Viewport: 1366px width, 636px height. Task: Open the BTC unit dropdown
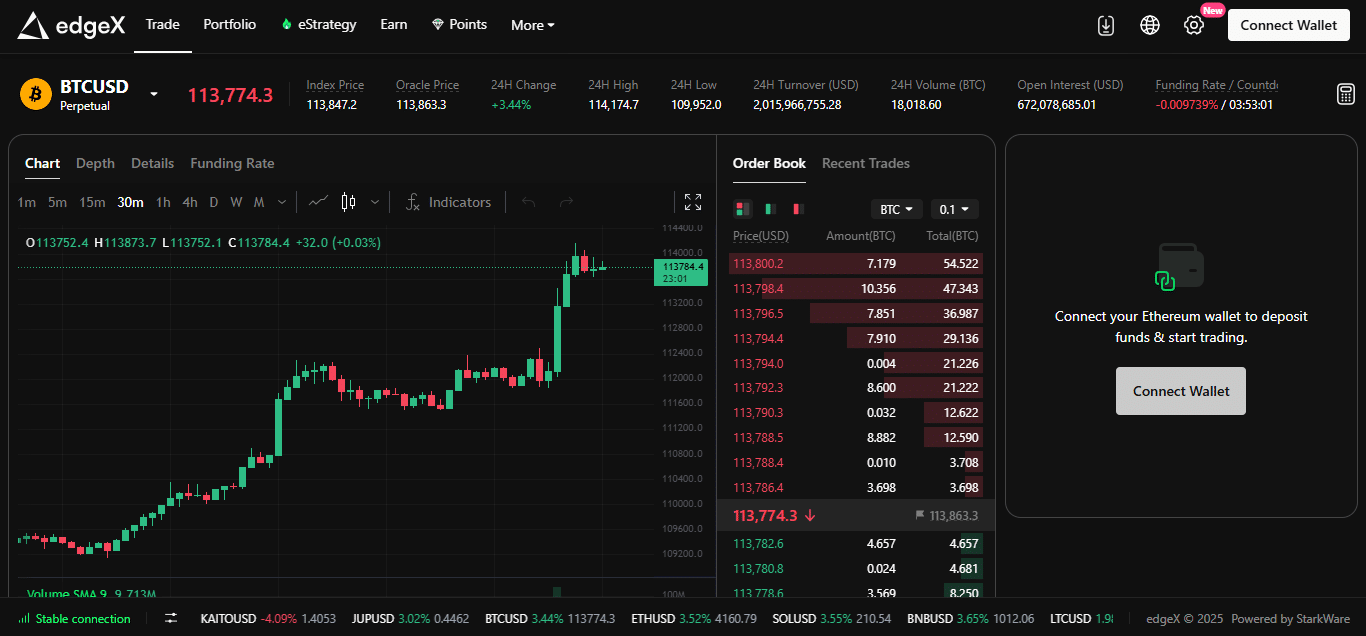[x=897, y=209]
